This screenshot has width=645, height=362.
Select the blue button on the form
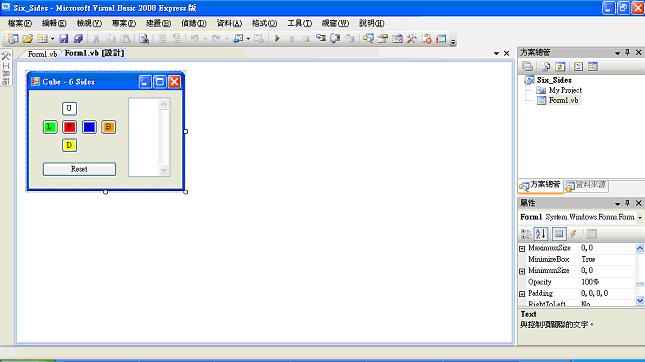(89, 127)
